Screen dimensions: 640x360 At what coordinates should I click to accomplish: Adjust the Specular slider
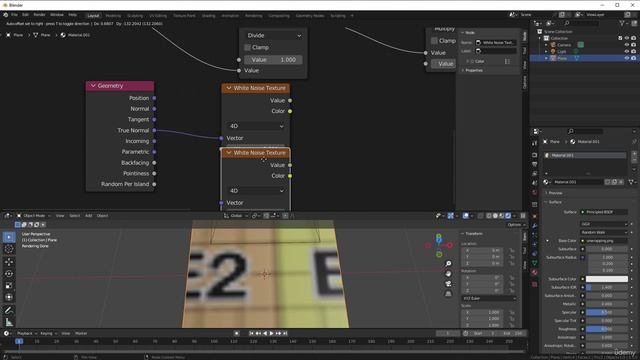(607, 312)
